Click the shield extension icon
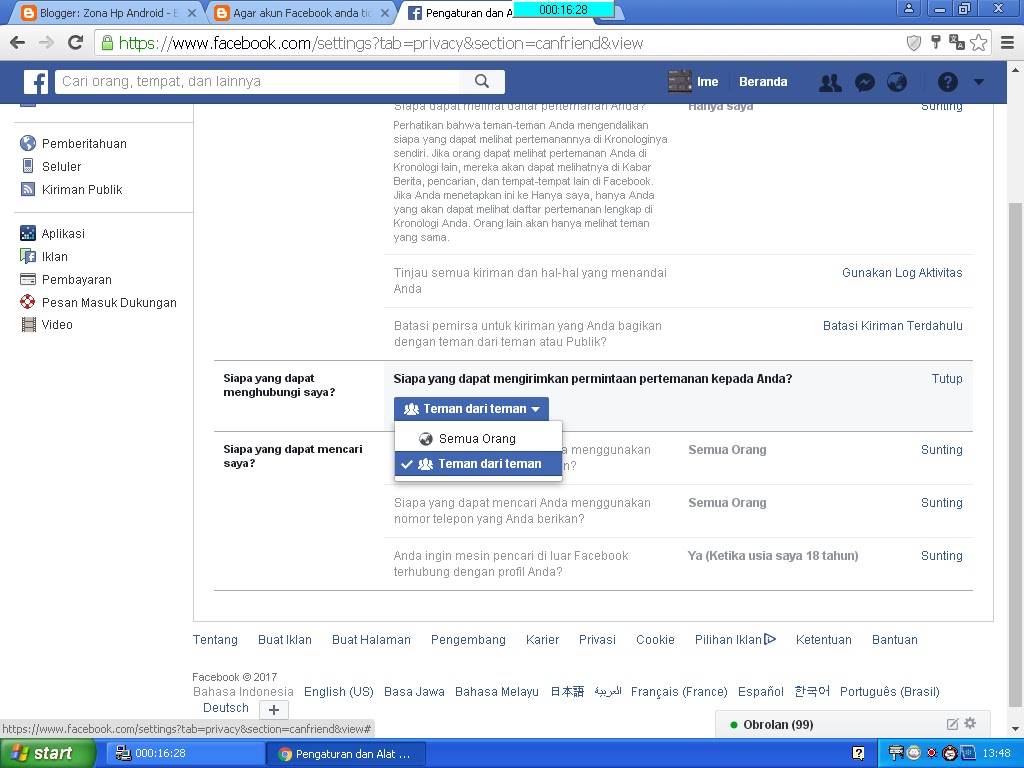This screenshot has width=1024, height=768. (914, 43)
